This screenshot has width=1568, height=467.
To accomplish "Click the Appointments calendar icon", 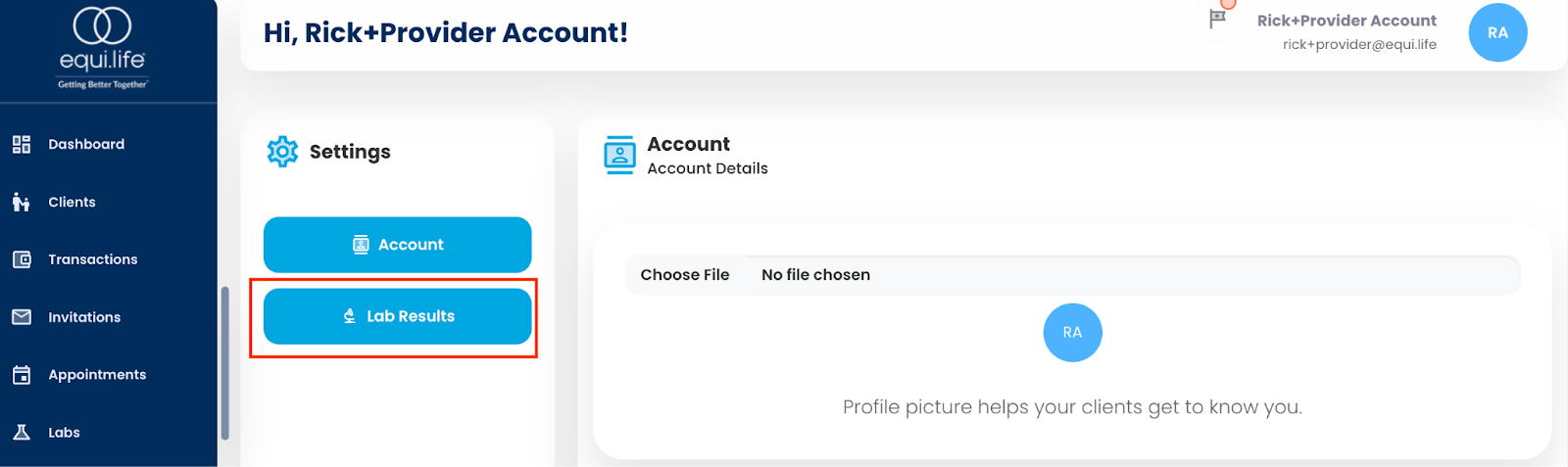I will 22,375.
